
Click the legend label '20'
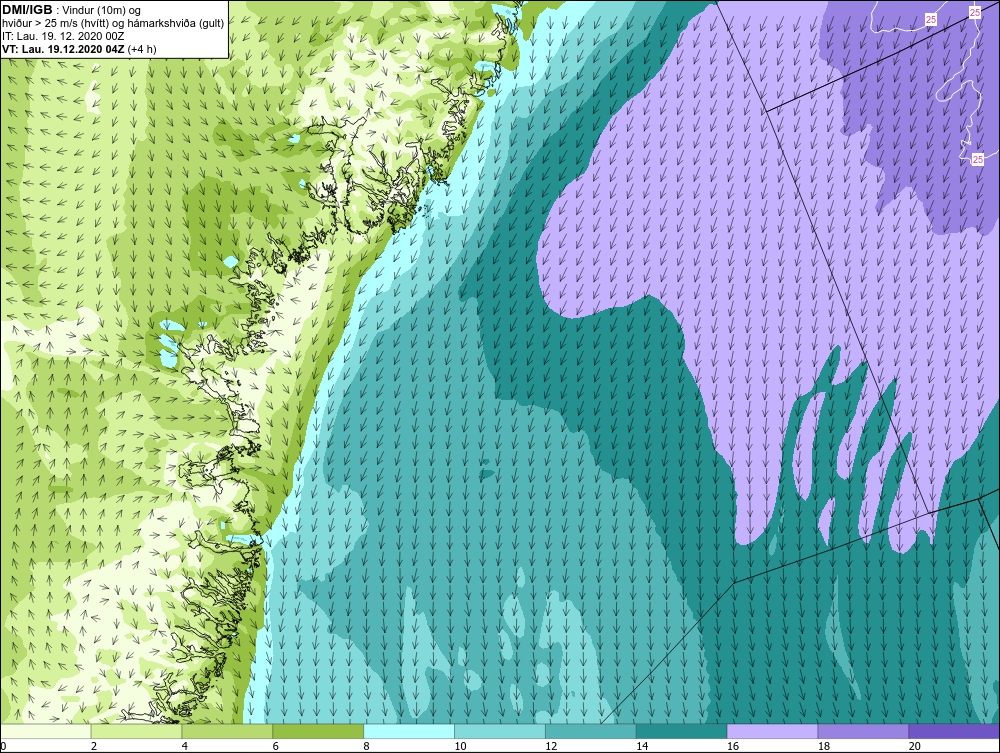(x=915, y=746)
